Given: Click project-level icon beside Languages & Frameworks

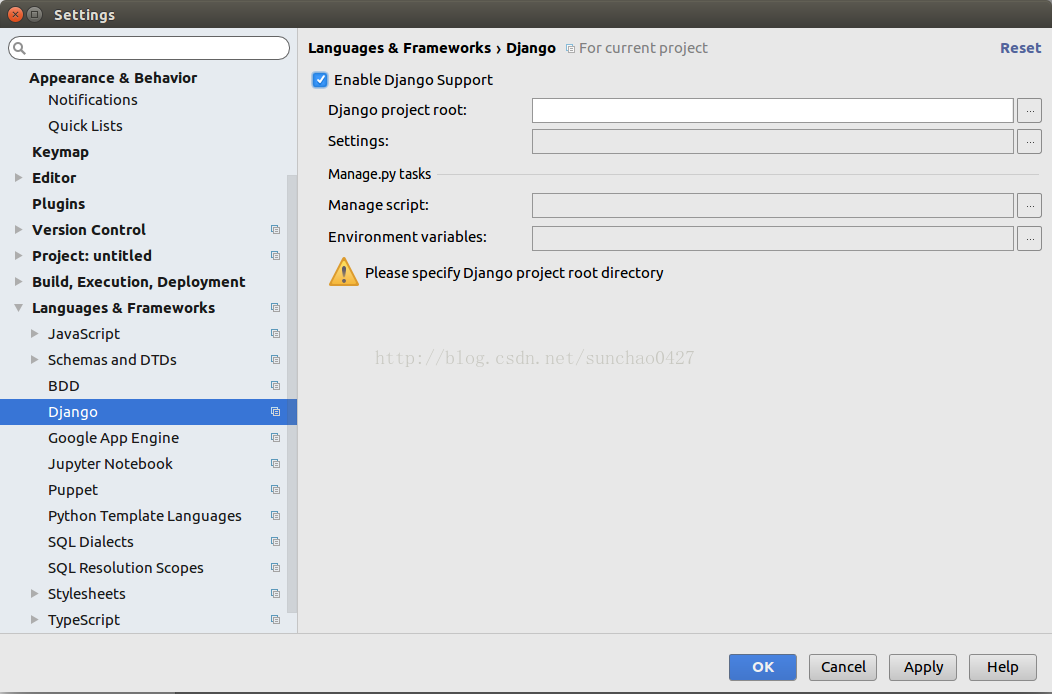Looking at the screenshot, I should click(275, 307).
